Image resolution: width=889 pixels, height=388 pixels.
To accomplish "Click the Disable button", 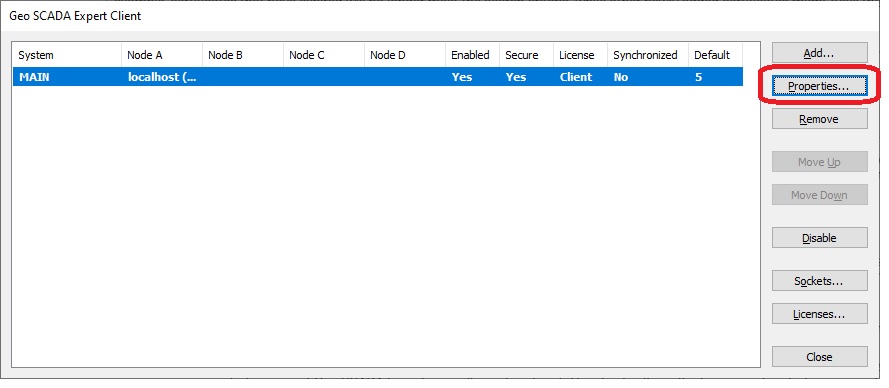I will (x=819, y=238).
